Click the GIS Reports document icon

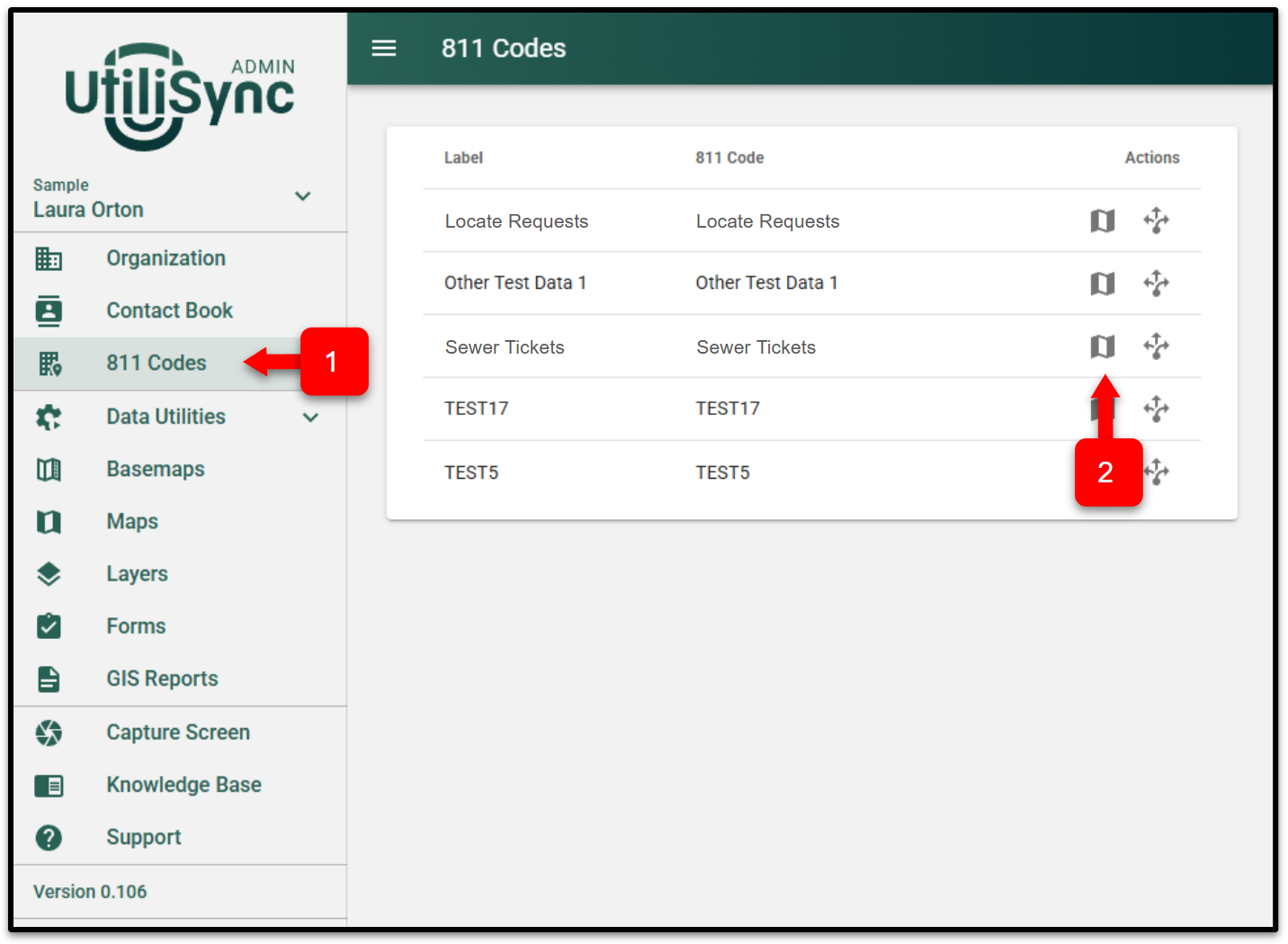pos(49,679)
